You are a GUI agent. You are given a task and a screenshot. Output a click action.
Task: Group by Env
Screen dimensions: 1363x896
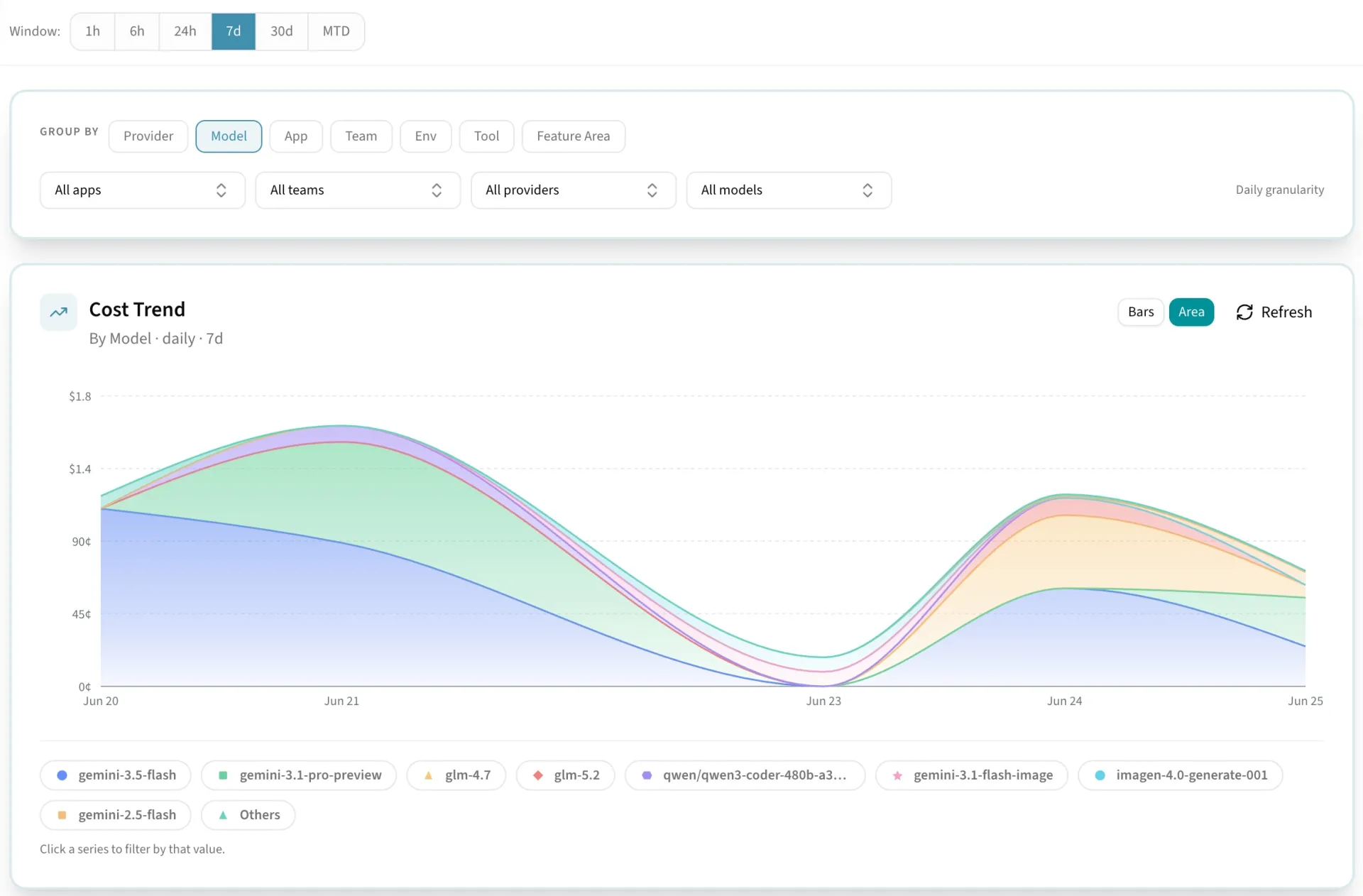tap(426, 136)
